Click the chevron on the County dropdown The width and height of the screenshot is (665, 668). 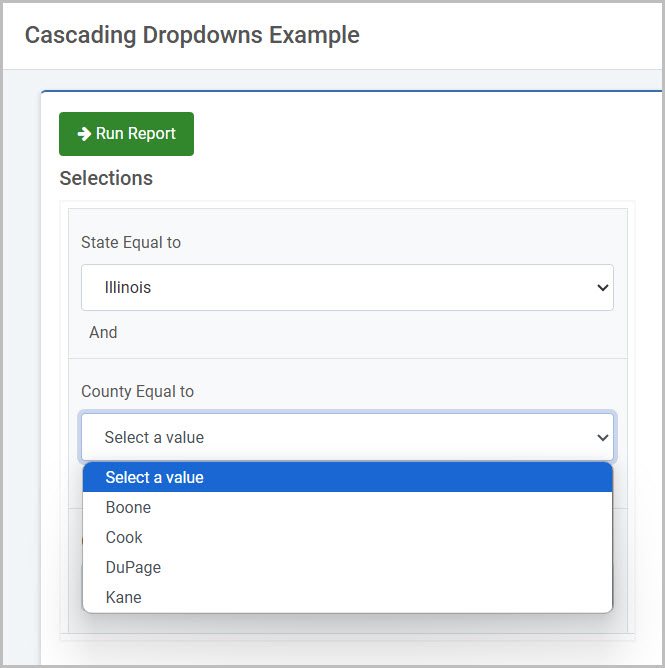(602, 438)
